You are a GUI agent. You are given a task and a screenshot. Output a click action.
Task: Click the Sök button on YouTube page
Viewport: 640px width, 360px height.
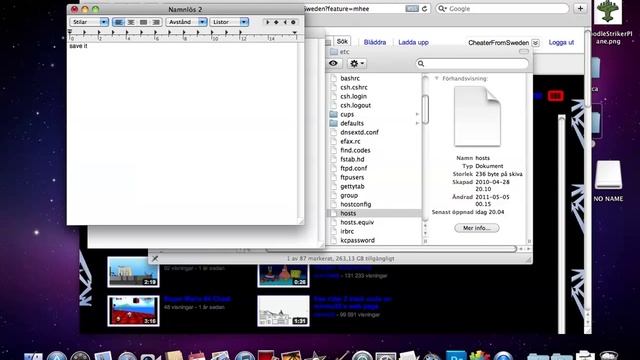coord(342,41)
